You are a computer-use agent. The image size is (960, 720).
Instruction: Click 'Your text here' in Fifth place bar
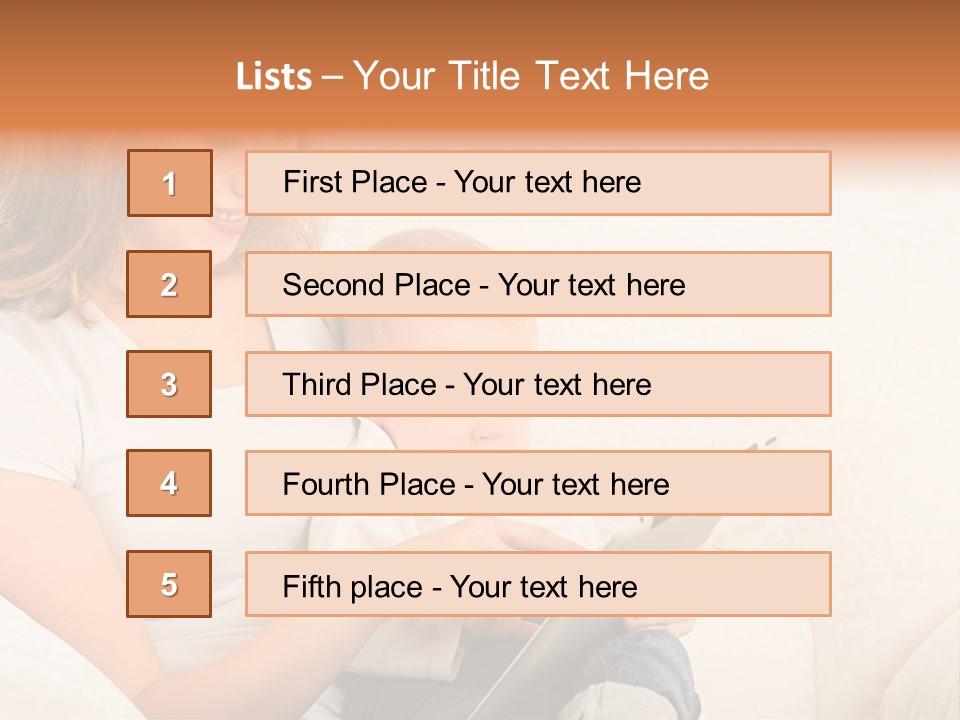[543, 586]
